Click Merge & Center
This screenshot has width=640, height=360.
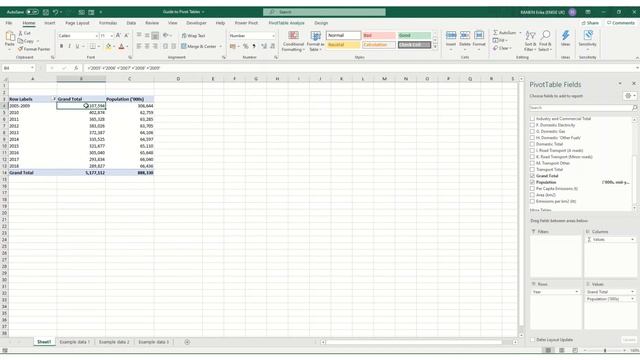[x=199, y=47]
